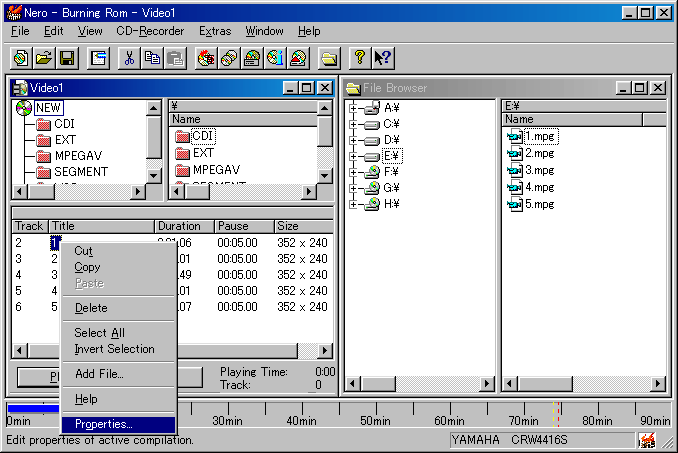Click Name column header in E:¥ pane
This screenshot has height=453, width=678.
572,119
